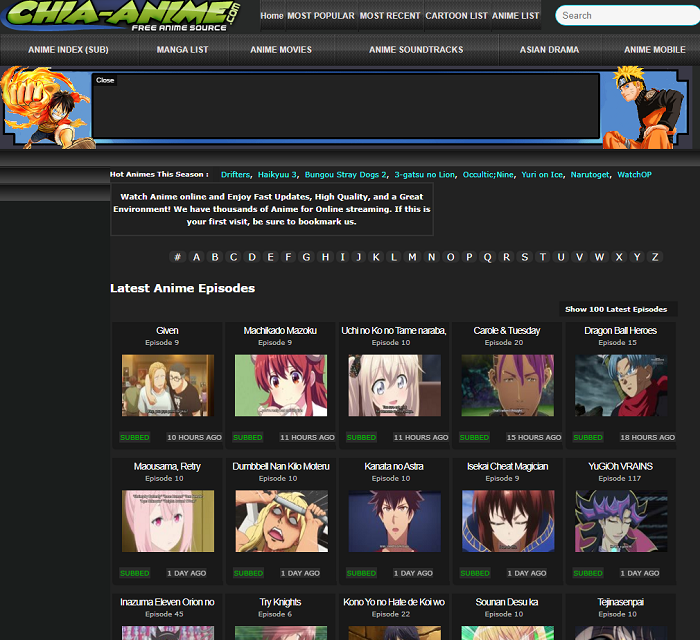
Task: Open the Dragon Ball Heroes thumbnail
Action: (621, 385)
